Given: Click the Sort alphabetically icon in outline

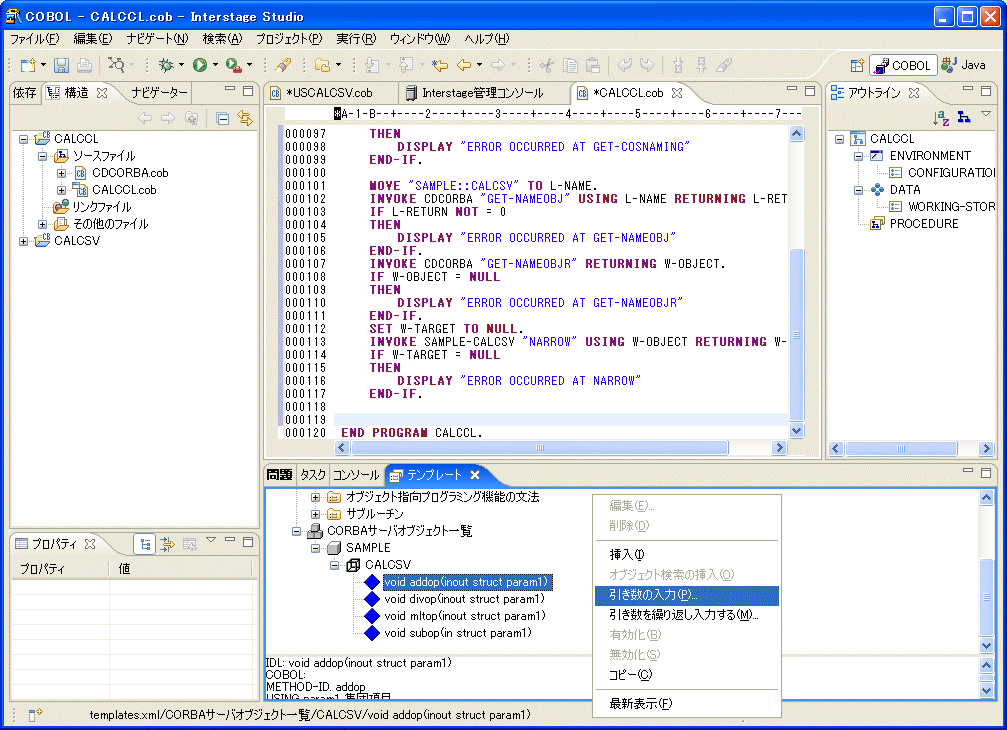Looking at the screenshot, I should (x=941, y=117).
